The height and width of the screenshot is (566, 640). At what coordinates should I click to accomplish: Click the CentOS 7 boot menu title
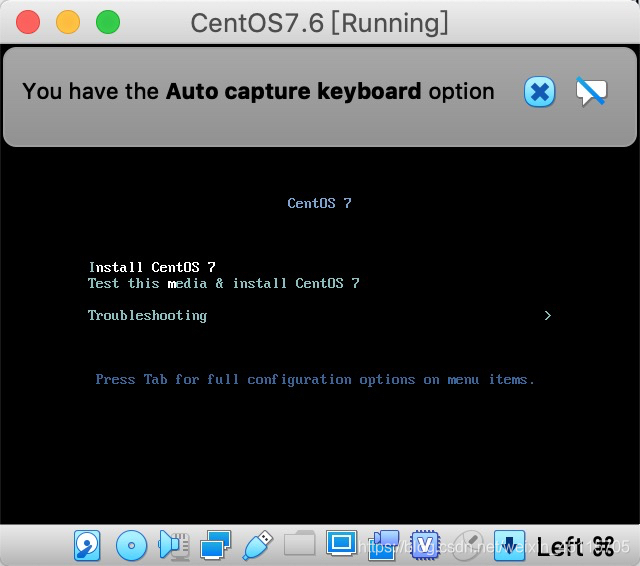tap(319, 203)
